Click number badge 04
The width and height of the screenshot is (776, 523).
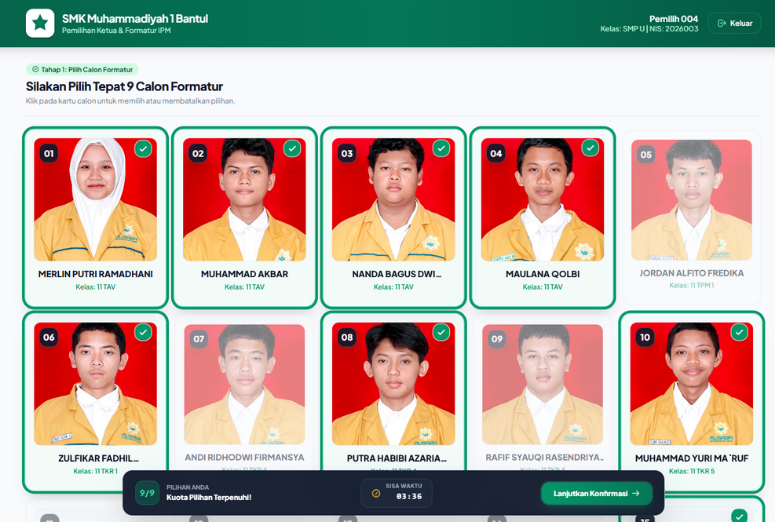point(496,153)
